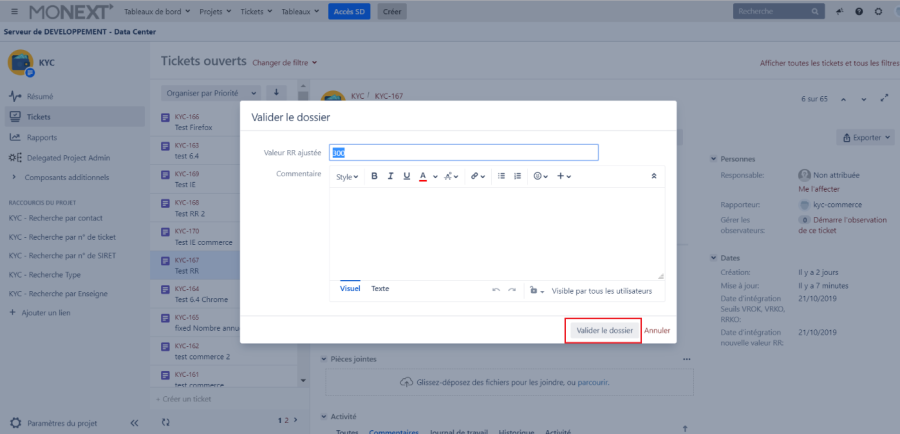Collapse the editor toolbar with double chevron
Image resolution: width=900 pixels, height=434 pixels.
tap(654, 176)
